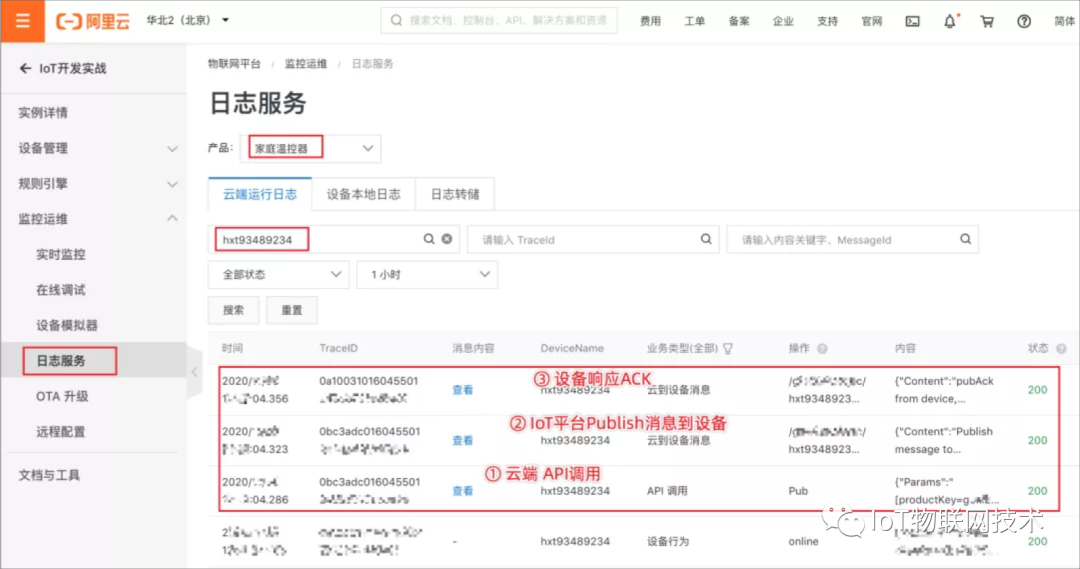Open the 1 小时 time range dropdown
Screen dimensions: 1080x569
point(427,274)
